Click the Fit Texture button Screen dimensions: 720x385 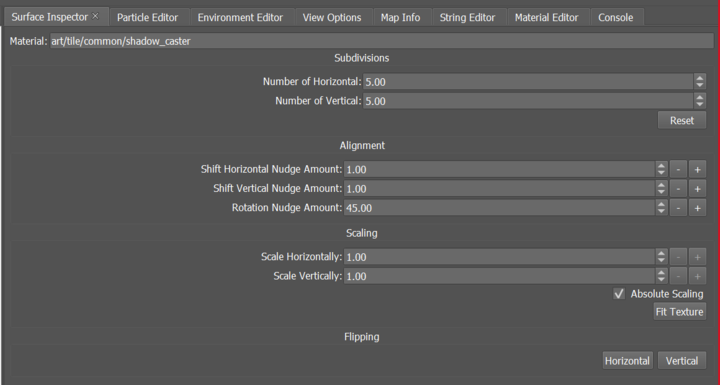(x=680, y=311)
